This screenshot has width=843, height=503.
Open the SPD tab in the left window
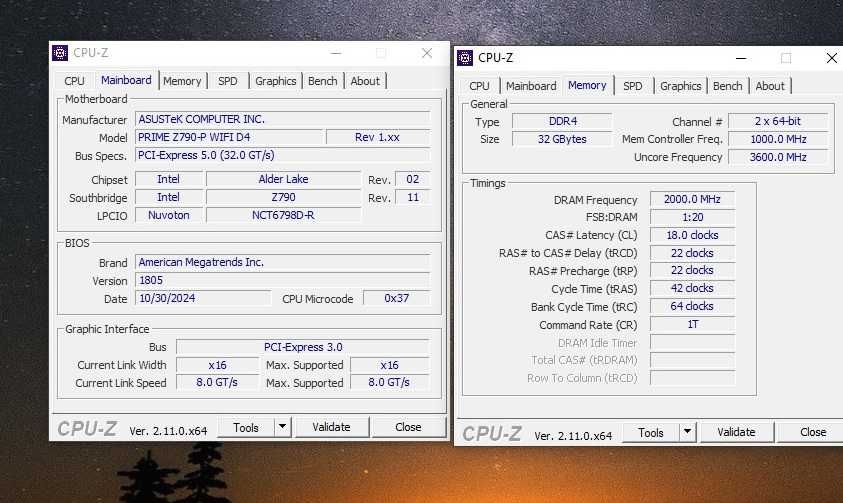click(x=227, y=81)
